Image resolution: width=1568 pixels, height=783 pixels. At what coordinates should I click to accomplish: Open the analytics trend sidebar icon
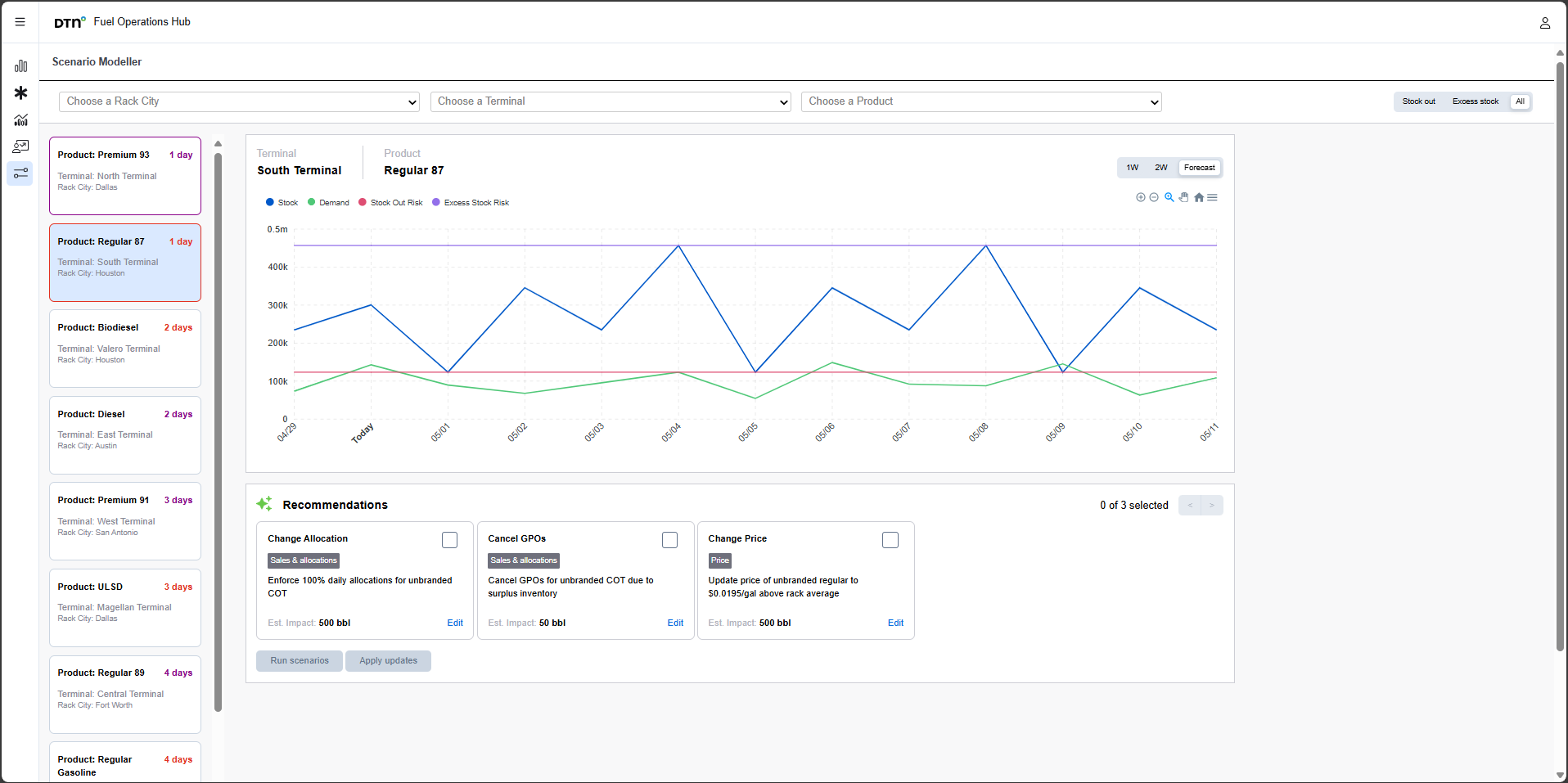tap(20, 120)
